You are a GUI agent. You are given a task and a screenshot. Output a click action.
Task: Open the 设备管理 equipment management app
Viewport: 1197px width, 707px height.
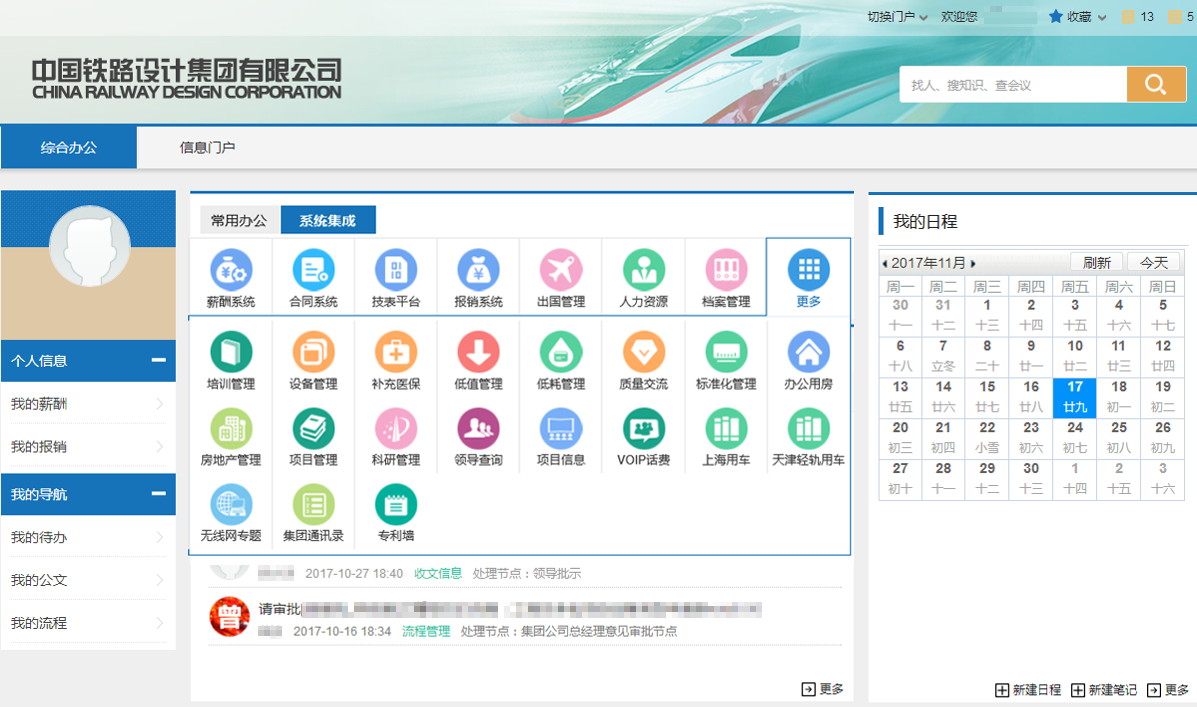(312, 357)
